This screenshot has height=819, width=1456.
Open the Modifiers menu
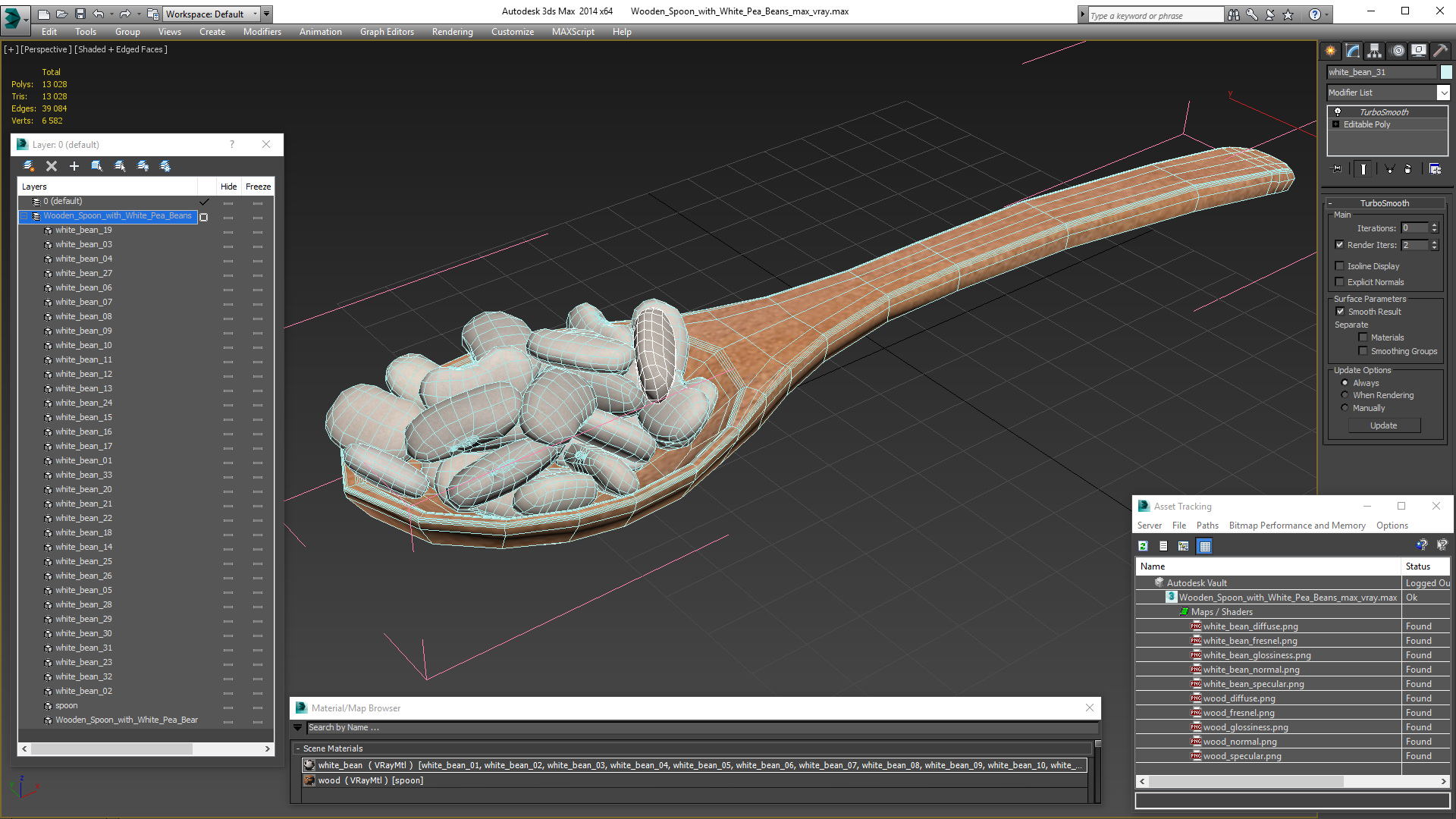[262, 32]
